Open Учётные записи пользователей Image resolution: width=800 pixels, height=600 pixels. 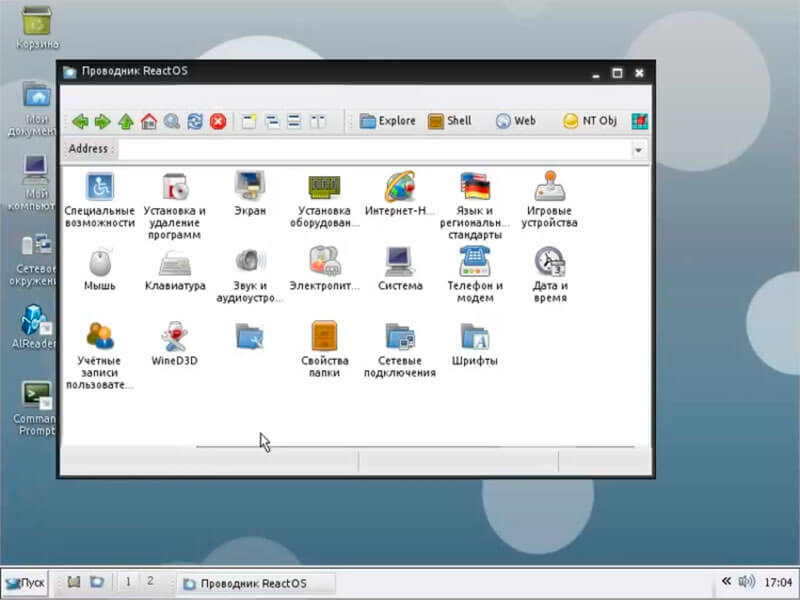click(x=100, y=356)
